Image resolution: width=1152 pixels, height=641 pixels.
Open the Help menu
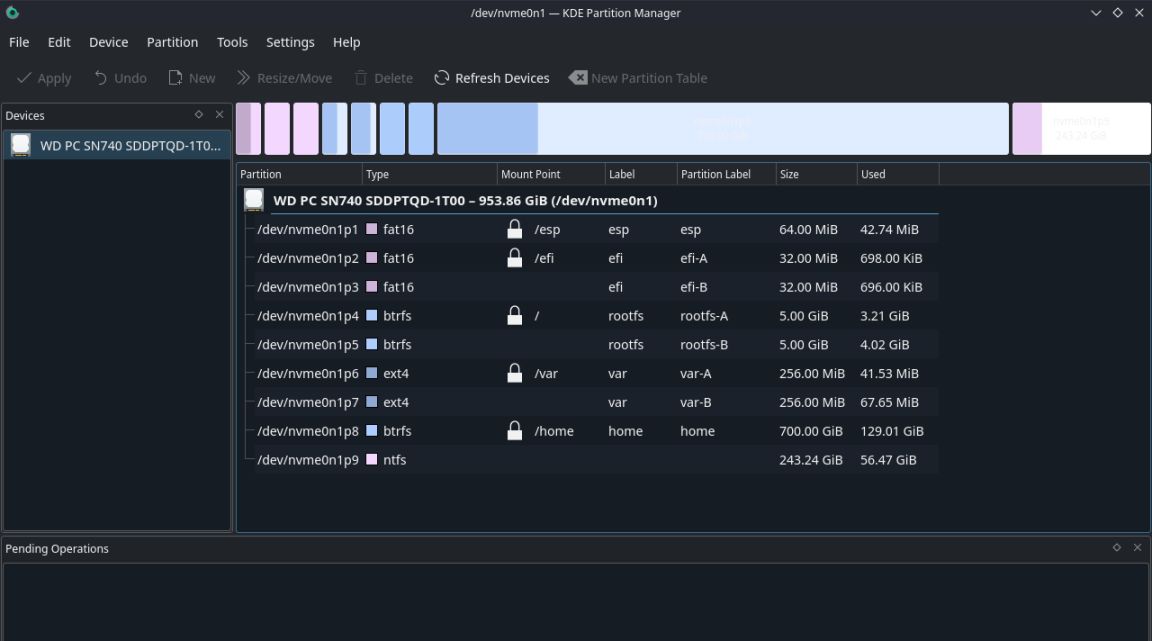click(x=346, y=42)
